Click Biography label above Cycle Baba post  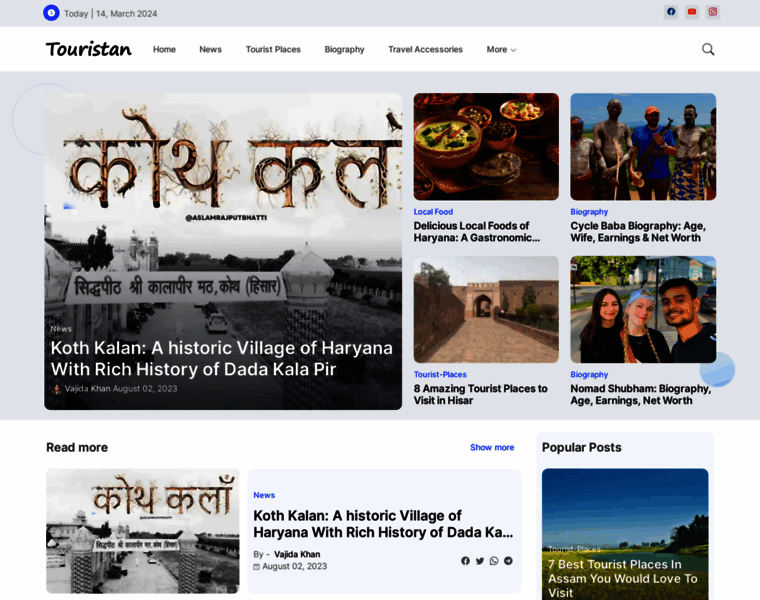(x=589, y=212)
